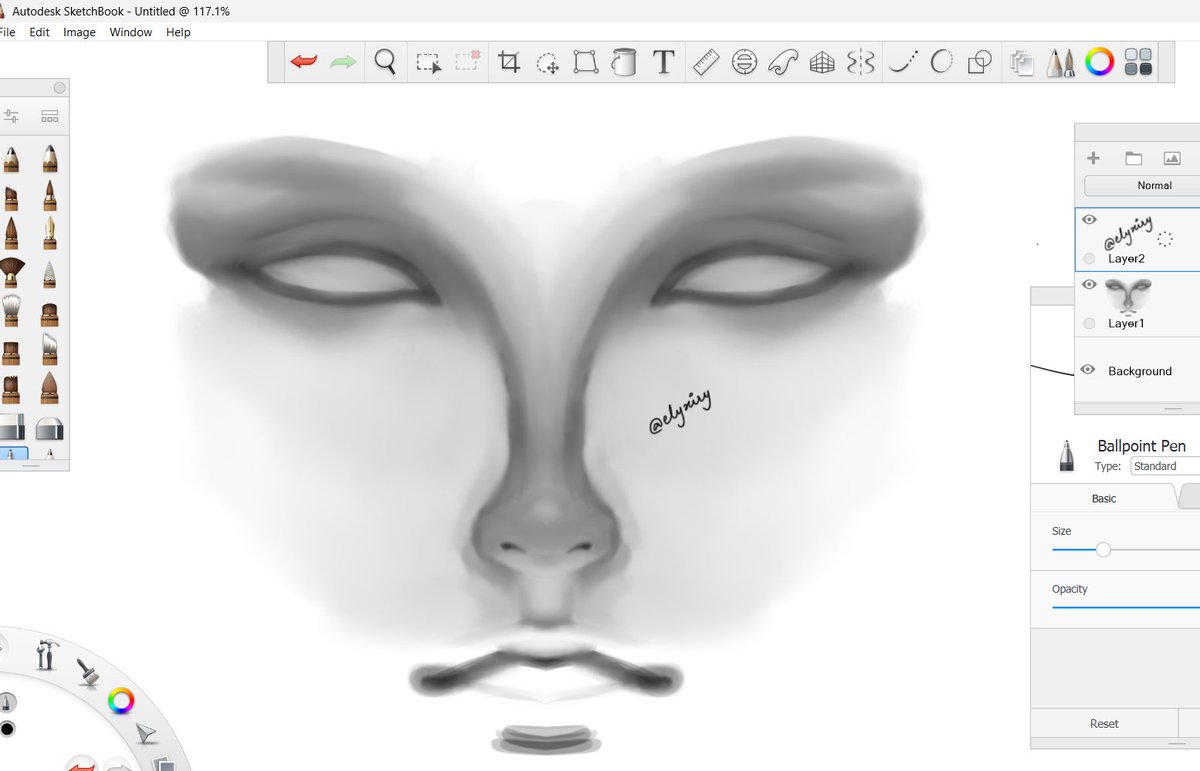Open brush settings sliders icon in palette
The image size is (1200, 771).
(11, 116)
